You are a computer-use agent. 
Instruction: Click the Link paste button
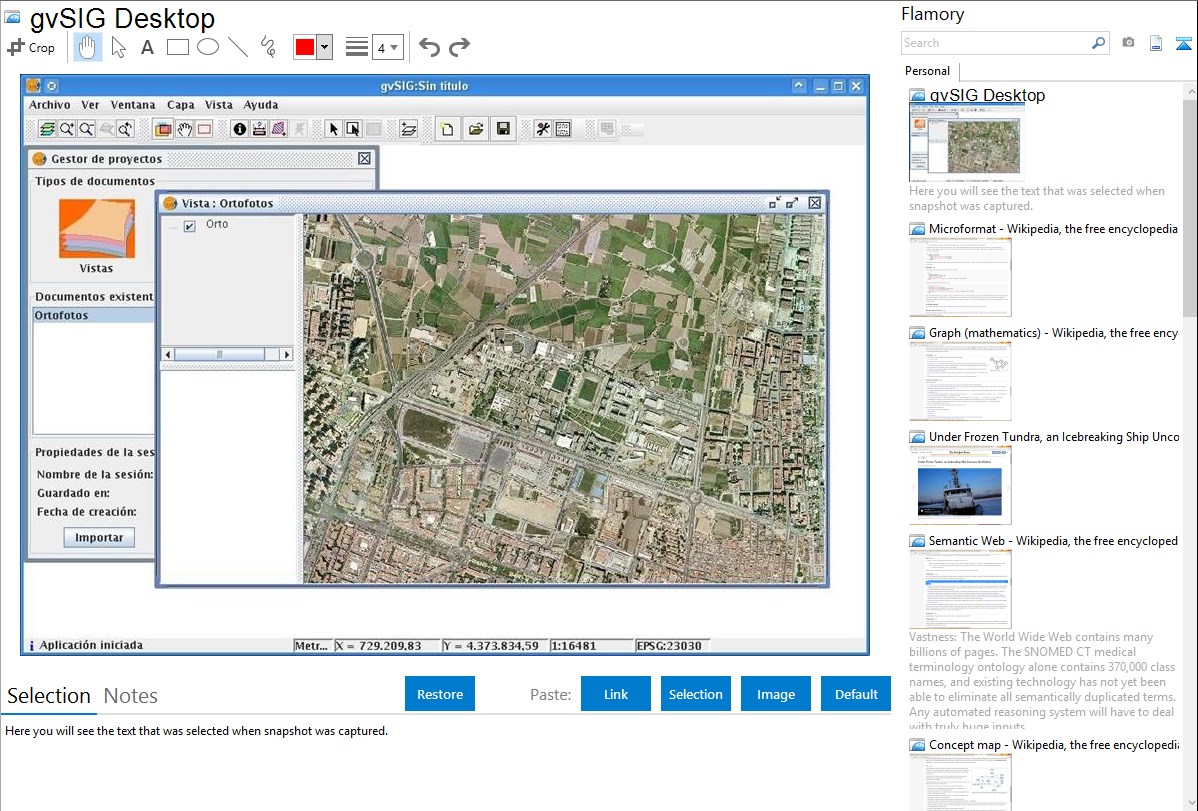coord(616,694)
